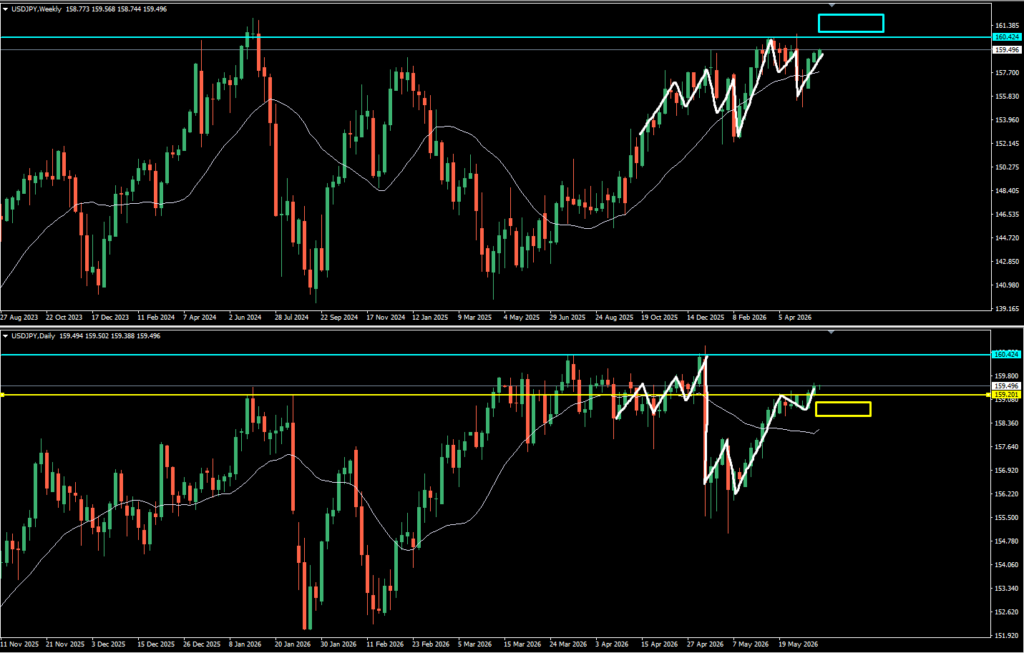Select the cyan 160.424 price tag on Daily chart
Viewport: 1024px width, 653px height.
pyautogui.click(x=1007, y=354)
